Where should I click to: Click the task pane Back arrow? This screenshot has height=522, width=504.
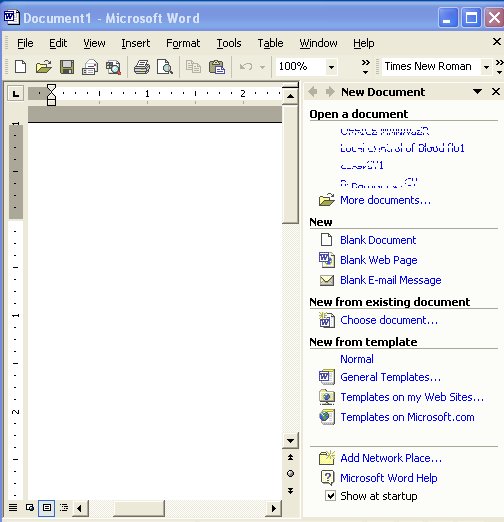[x=313, y=91]
